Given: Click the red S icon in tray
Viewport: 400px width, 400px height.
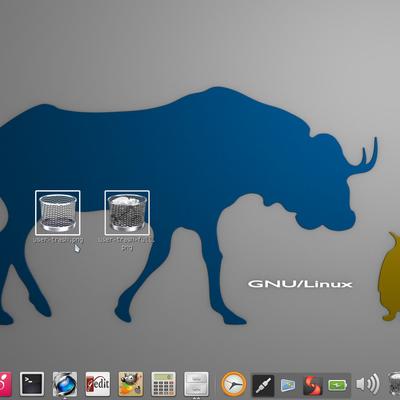Looking at the screenshot, I should 312,385.
